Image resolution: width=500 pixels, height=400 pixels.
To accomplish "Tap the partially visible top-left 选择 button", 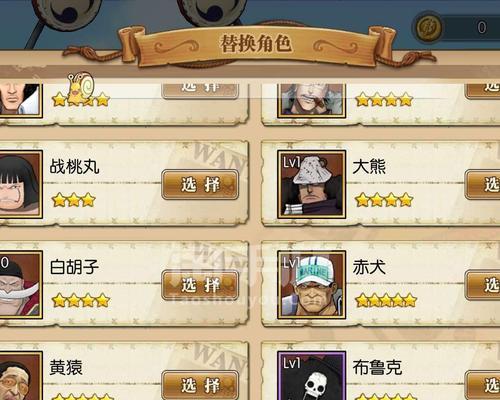I will click(x=200, y=91).
